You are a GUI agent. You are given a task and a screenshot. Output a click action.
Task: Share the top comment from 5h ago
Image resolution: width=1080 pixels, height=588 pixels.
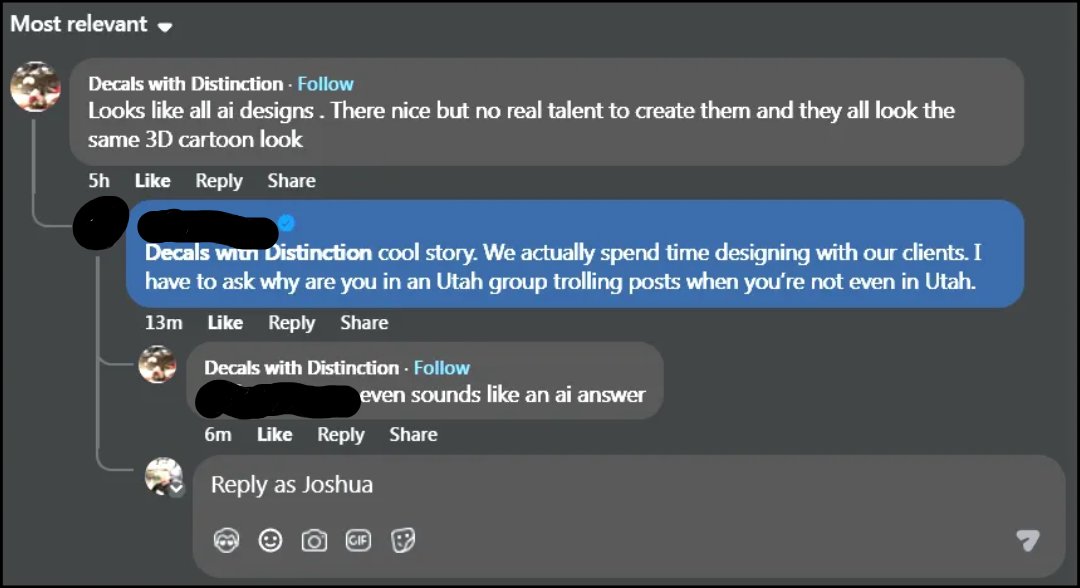291,181
